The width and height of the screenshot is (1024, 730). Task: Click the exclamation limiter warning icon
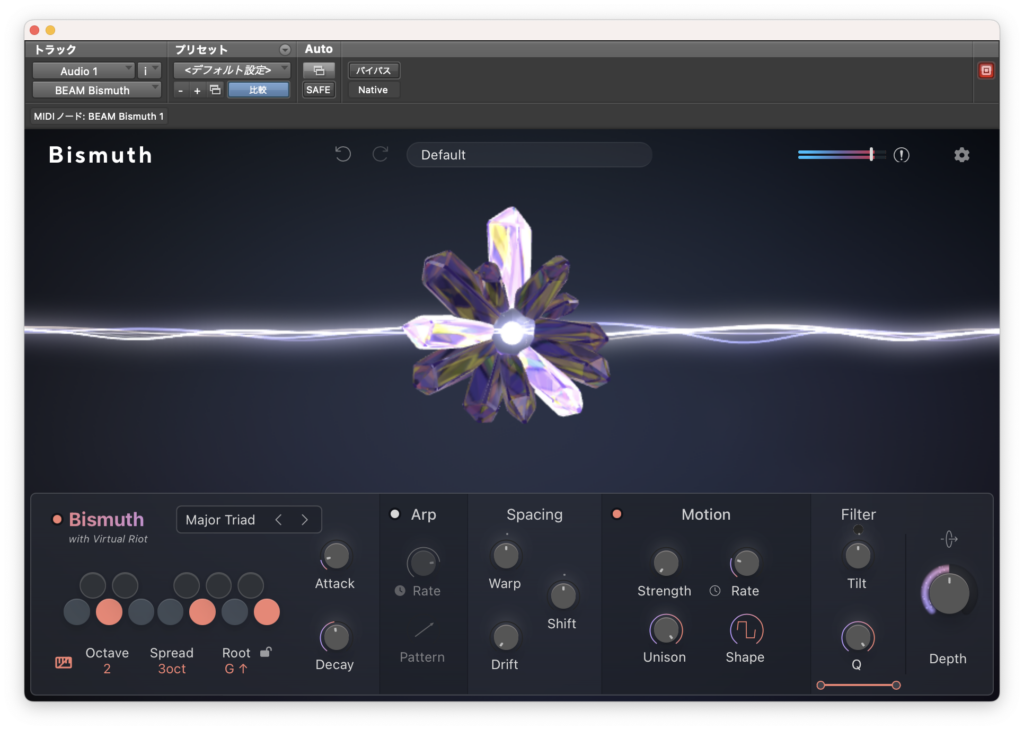[x=901, y=155]
